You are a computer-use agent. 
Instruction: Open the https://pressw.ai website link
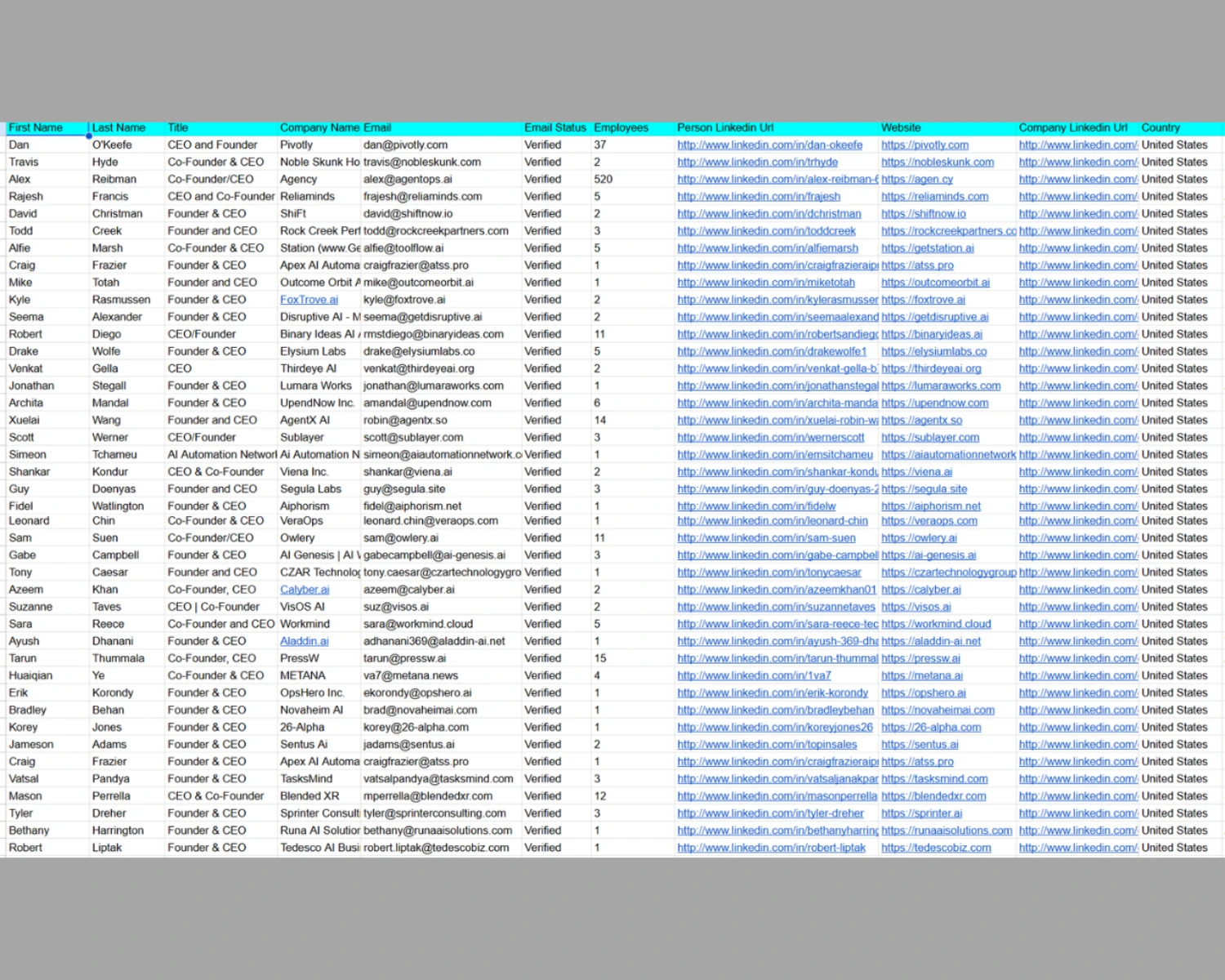pyautogui.click(x=921, y=658)
